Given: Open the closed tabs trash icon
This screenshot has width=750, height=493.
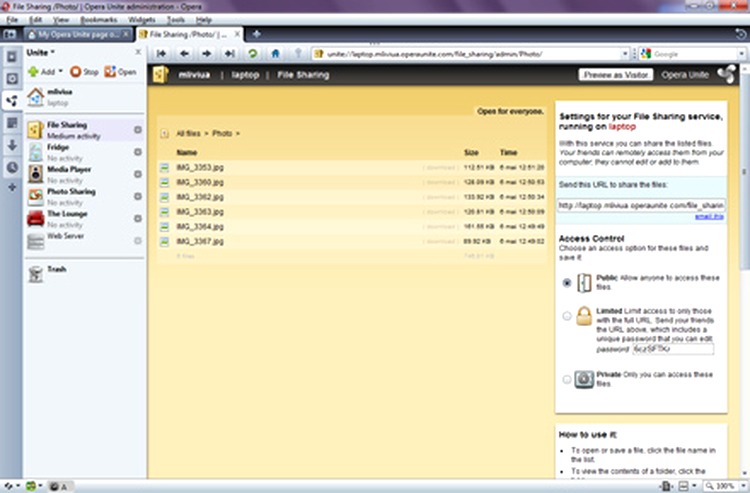Looking at the screenshot, I should coord(740,34).
